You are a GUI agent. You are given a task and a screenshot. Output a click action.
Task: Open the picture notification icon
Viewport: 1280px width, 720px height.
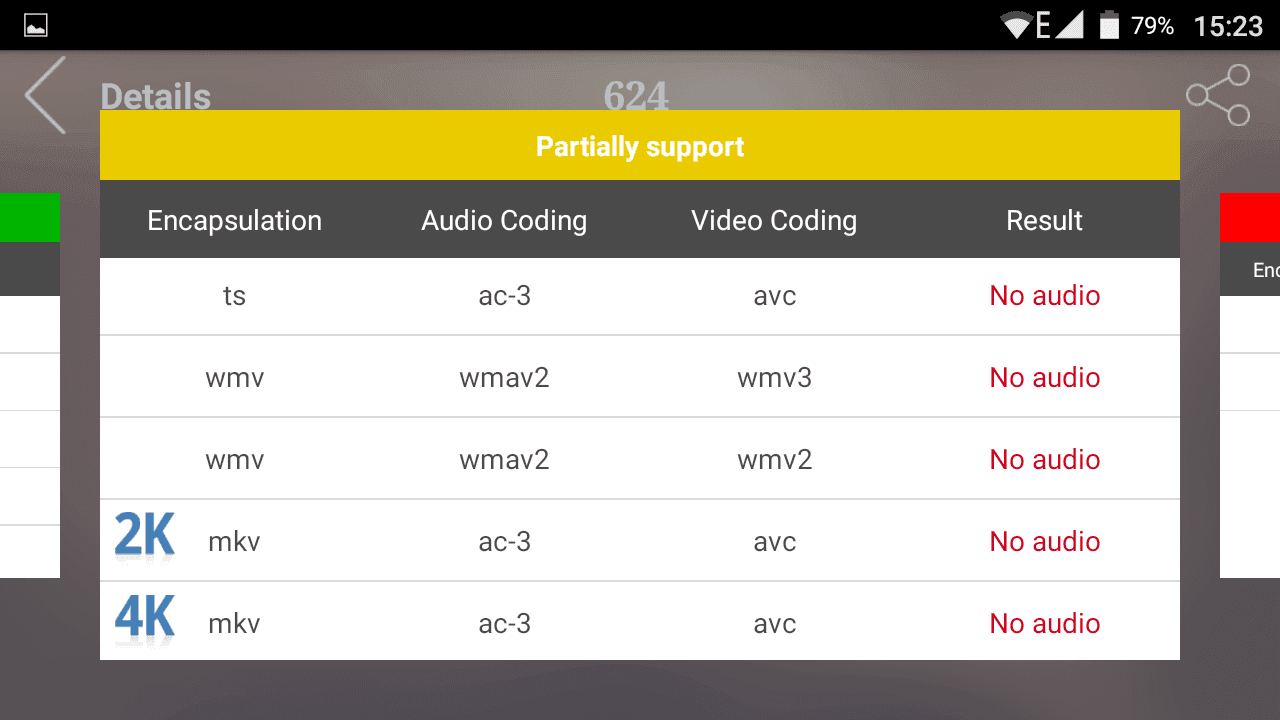36,26
